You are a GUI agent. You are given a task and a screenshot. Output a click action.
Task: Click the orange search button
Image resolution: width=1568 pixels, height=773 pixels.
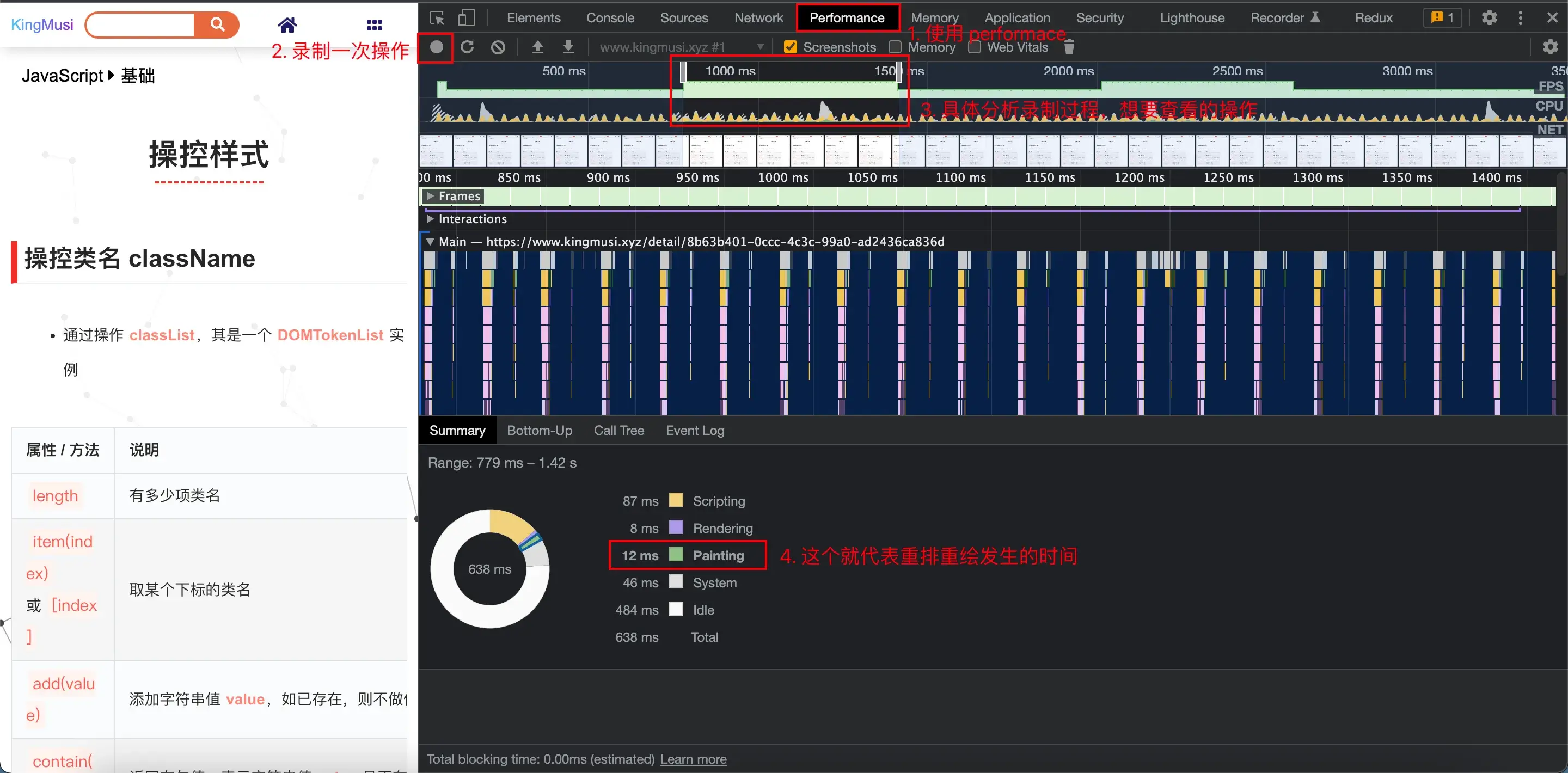click(x=217, y=25)
